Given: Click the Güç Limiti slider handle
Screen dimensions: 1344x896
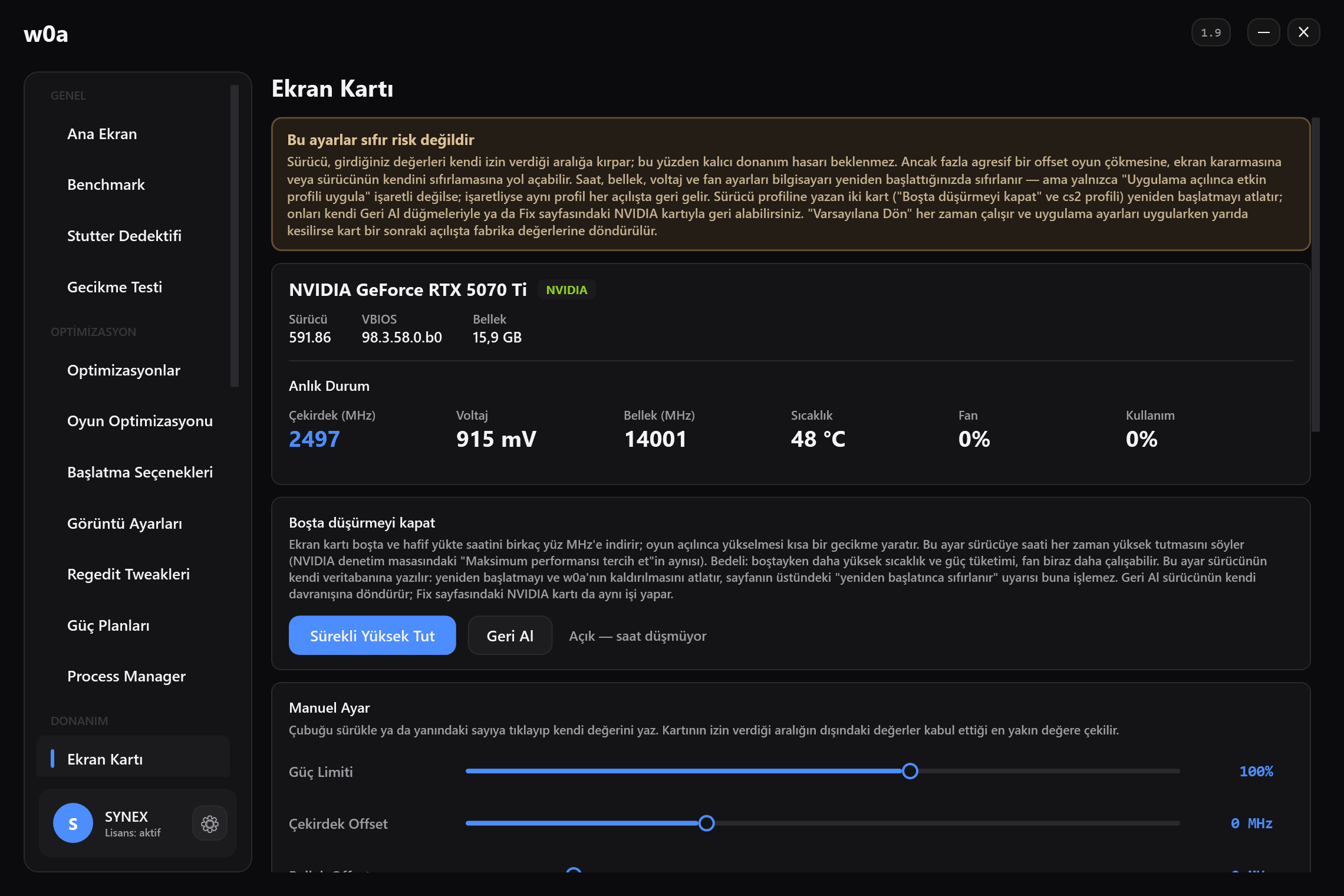Looking at the screenshot, I should [x=910, y=771].
